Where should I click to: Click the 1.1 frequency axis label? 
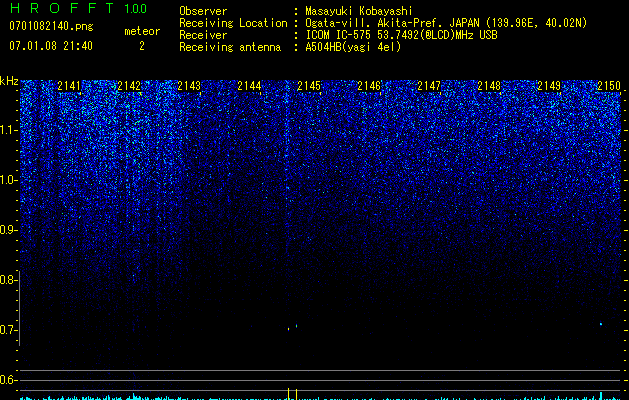coord(7,130)
